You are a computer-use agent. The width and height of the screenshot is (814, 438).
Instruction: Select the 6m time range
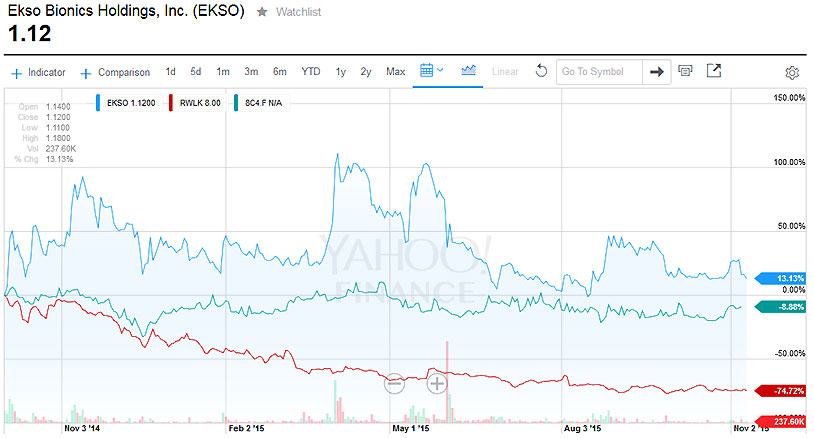(280, 72)
